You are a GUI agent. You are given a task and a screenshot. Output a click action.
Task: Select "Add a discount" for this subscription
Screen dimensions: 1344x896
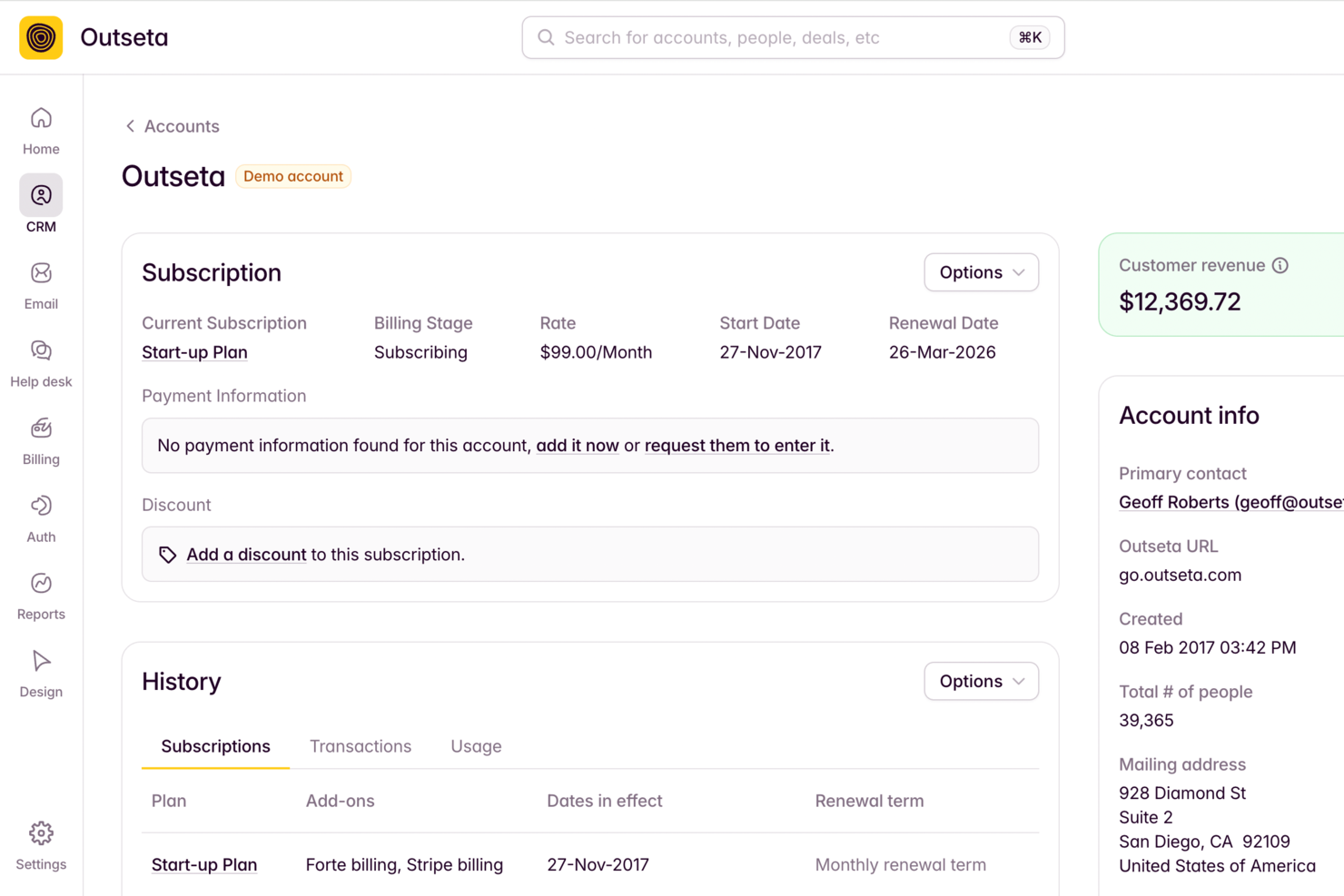246,554
